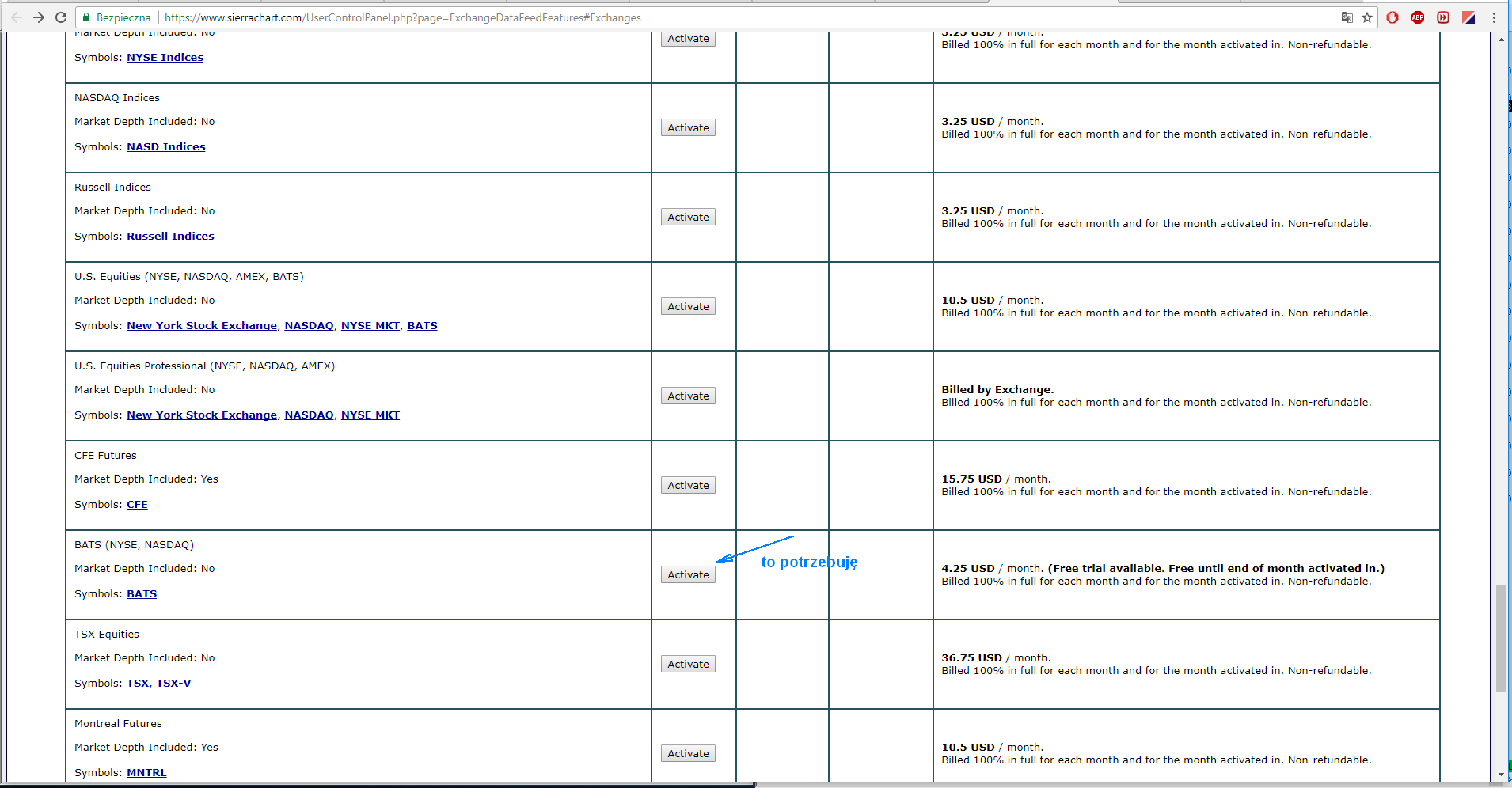This screenshot has height=788, width=1512.
Task: Open NASDAQ link in the U.S. Equities row
Action: coord(309,326)
